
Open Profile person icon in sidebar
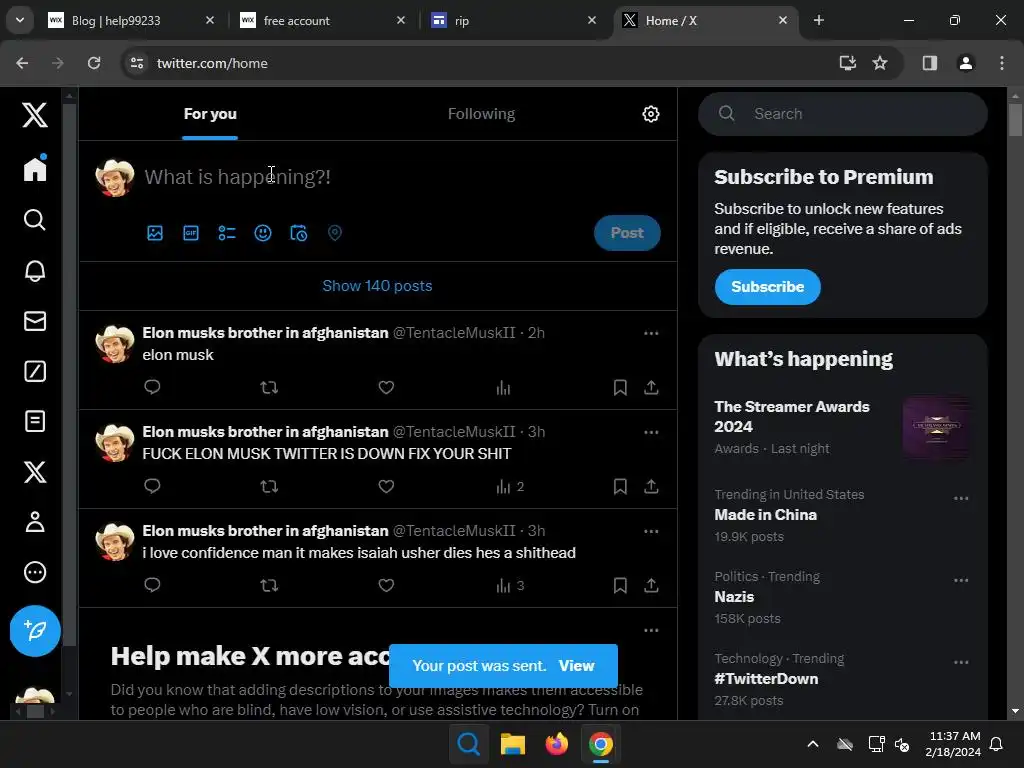[35, 522]
